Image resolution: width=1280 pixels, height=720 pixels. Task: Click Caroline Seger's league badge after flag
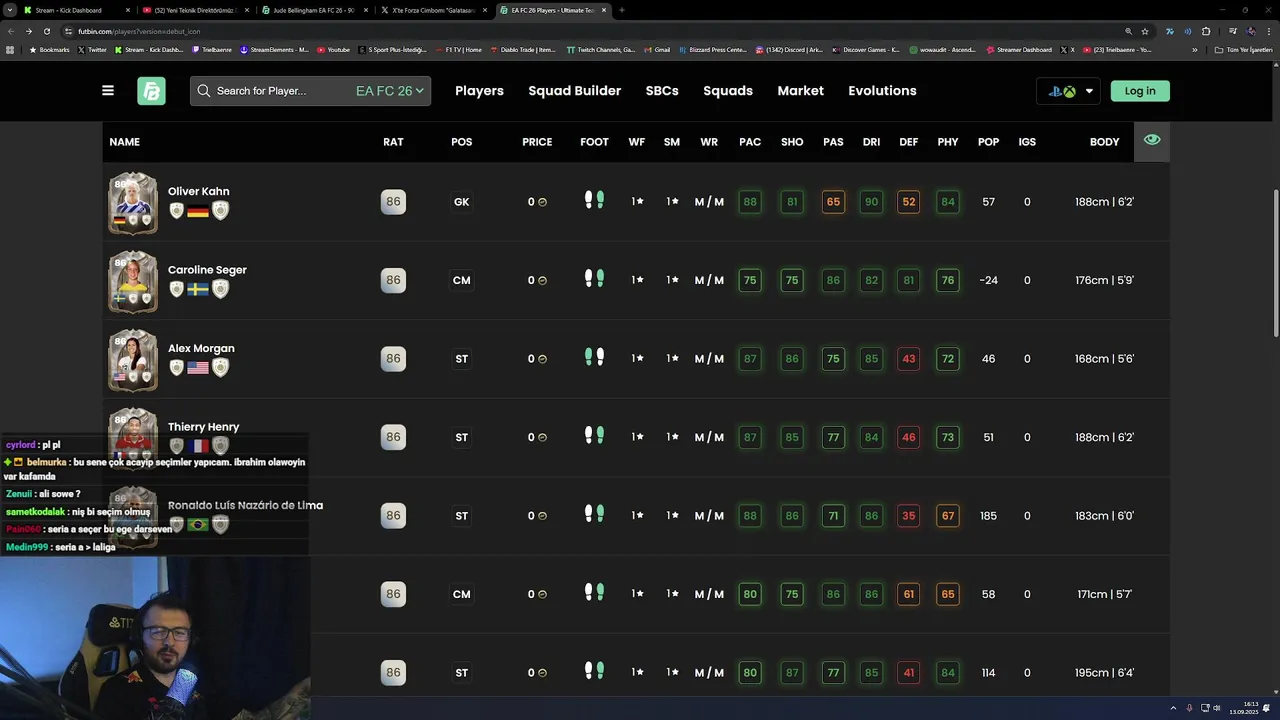coord(220,289)
